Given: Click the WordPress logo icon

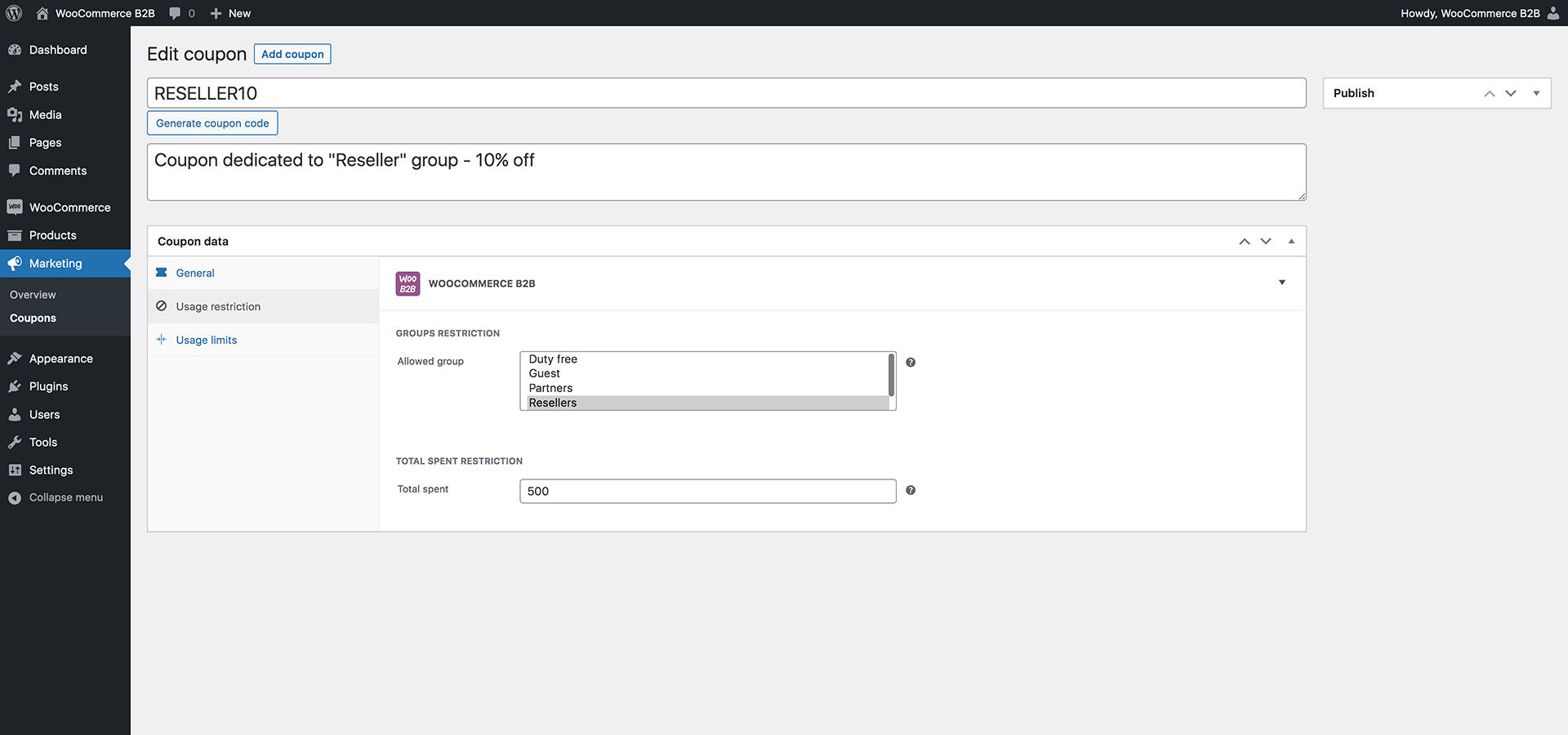Looking at the screenshot, I should [x=14, y=13].
